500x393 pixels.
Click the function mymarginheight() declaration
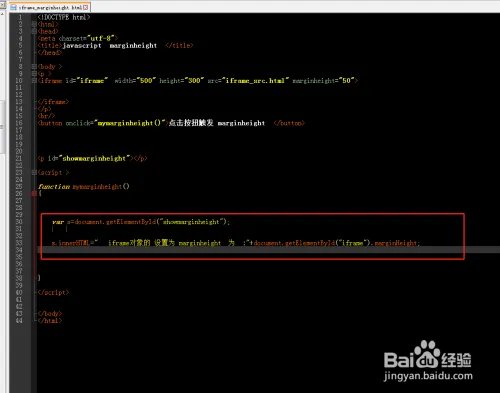tap(84, 187)
